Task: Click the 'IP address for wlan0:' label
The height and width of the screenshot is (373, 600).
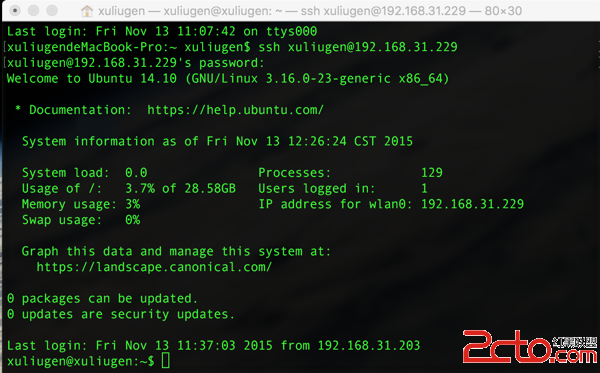Action: [335, 204]
